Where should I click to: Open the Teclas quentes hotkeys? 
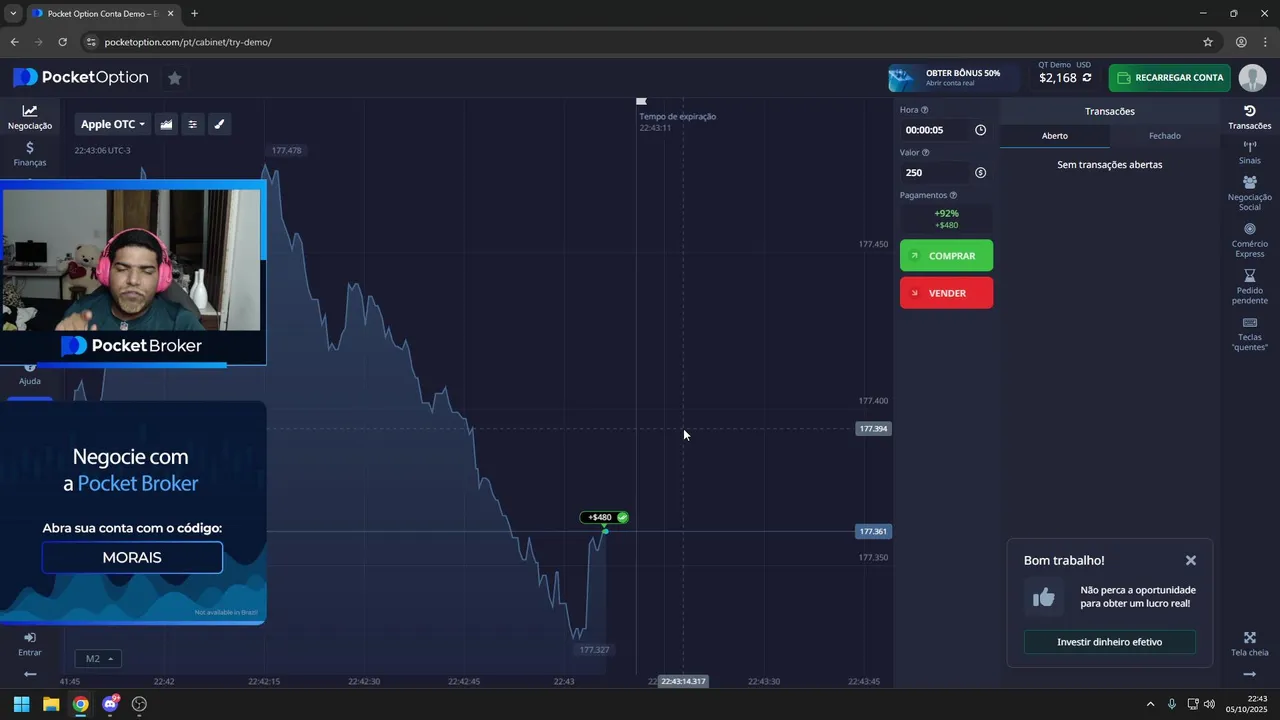point(1249,334)
